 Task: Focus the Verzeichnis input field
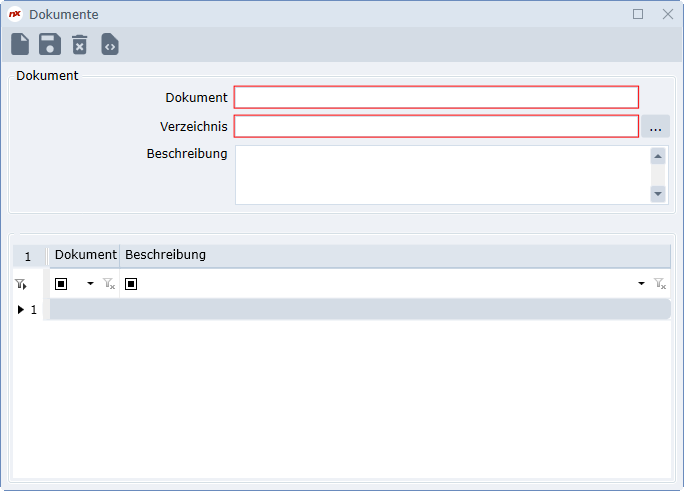coord(436,126)
